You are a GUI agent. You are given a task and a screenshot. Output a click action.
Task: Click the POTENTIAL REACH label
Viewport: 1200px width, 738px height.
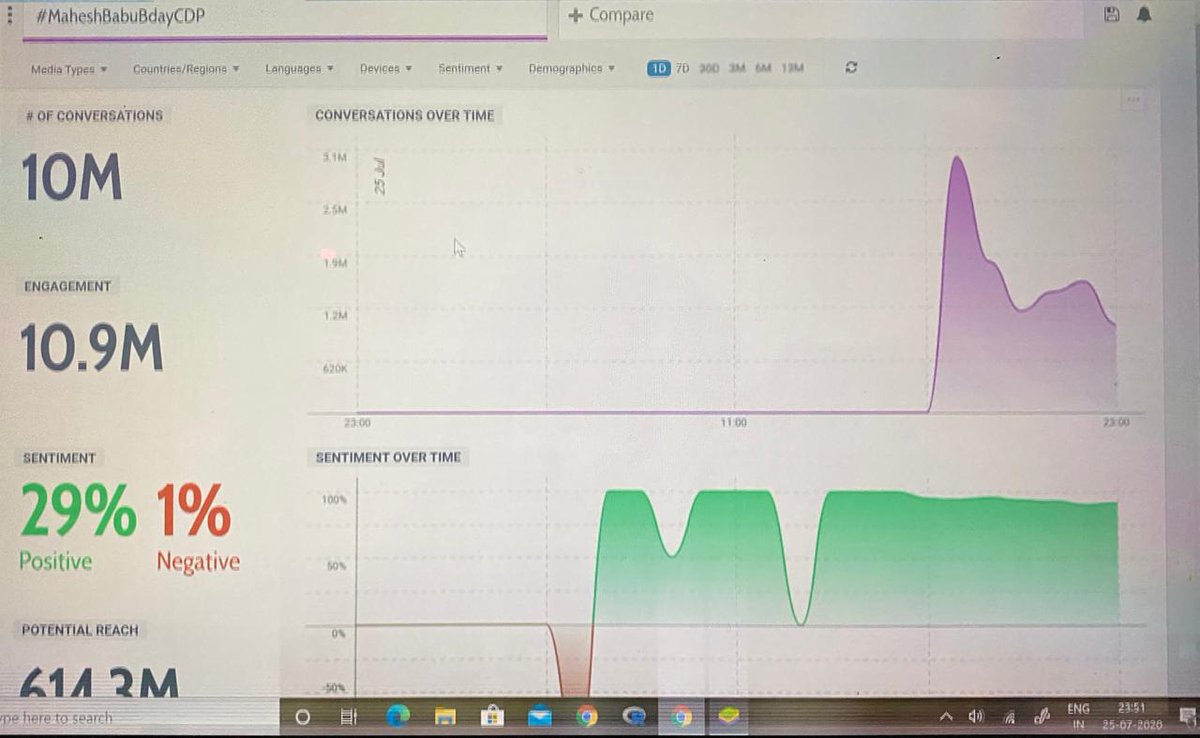81,630
